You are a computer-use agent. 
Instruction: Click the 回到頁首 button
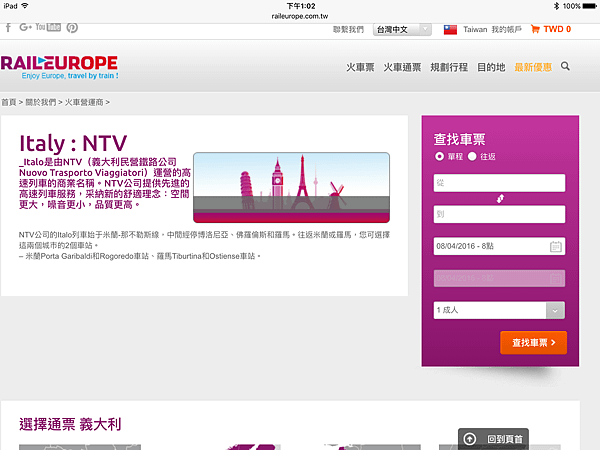(493, 439)
